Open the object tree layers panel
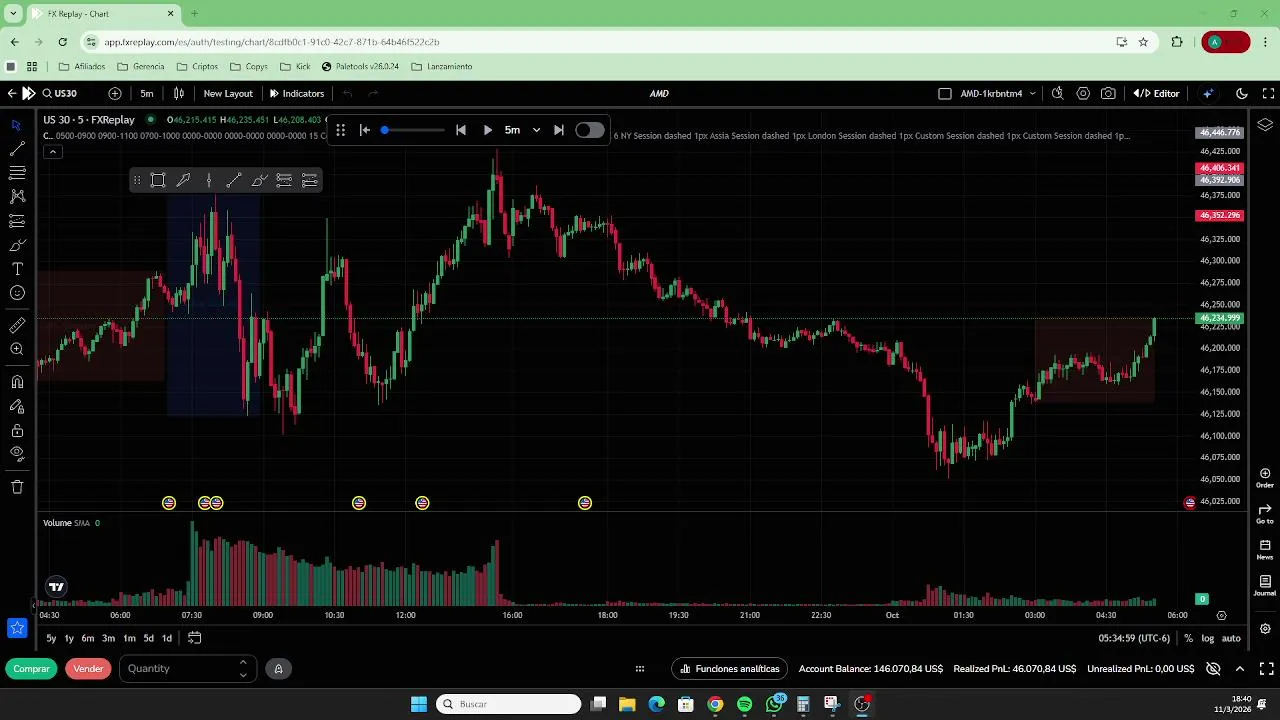The image size is (1280, 720). 1265,125
